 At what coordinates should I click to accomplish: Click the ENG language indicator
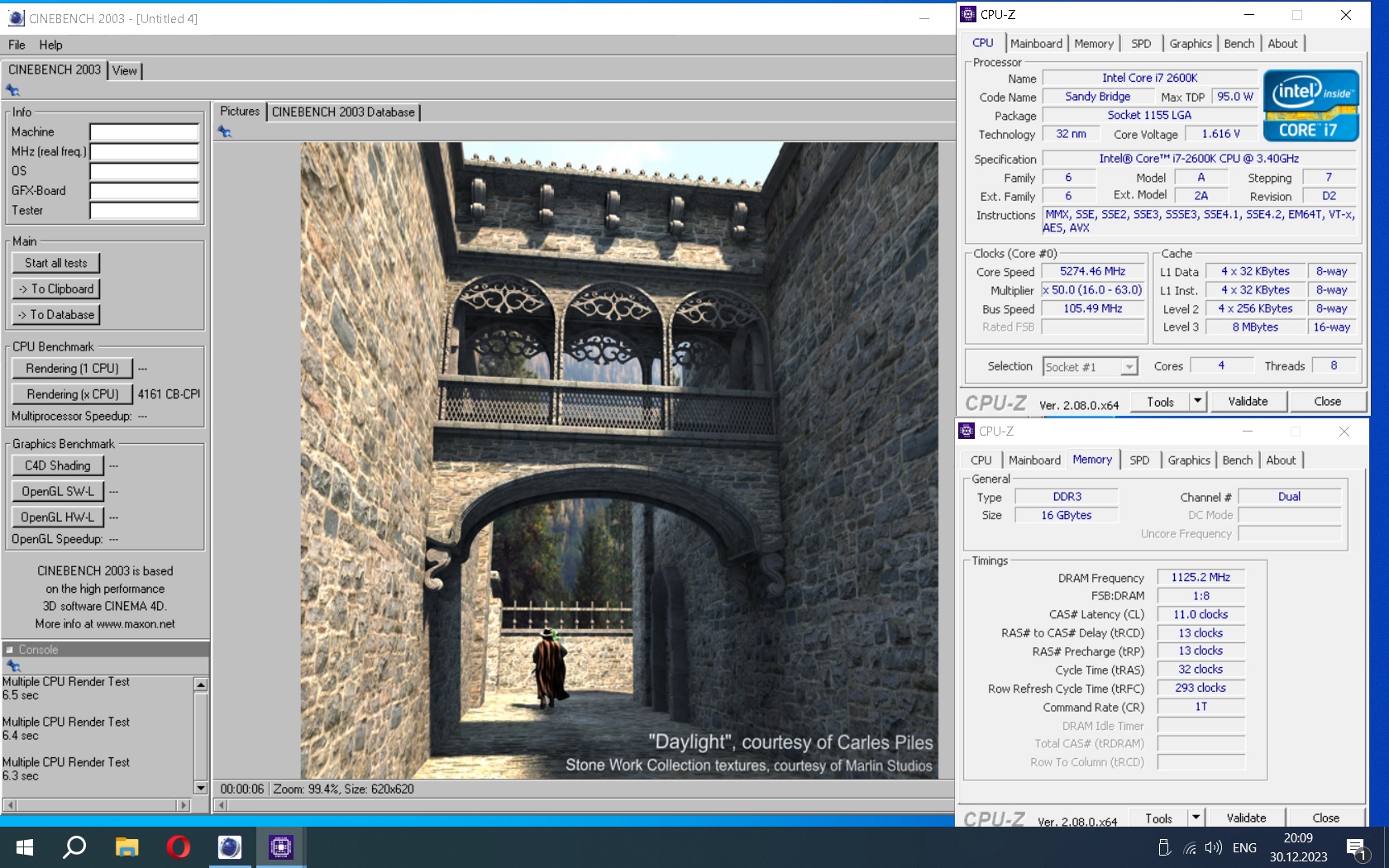(x=1244, y=847)
